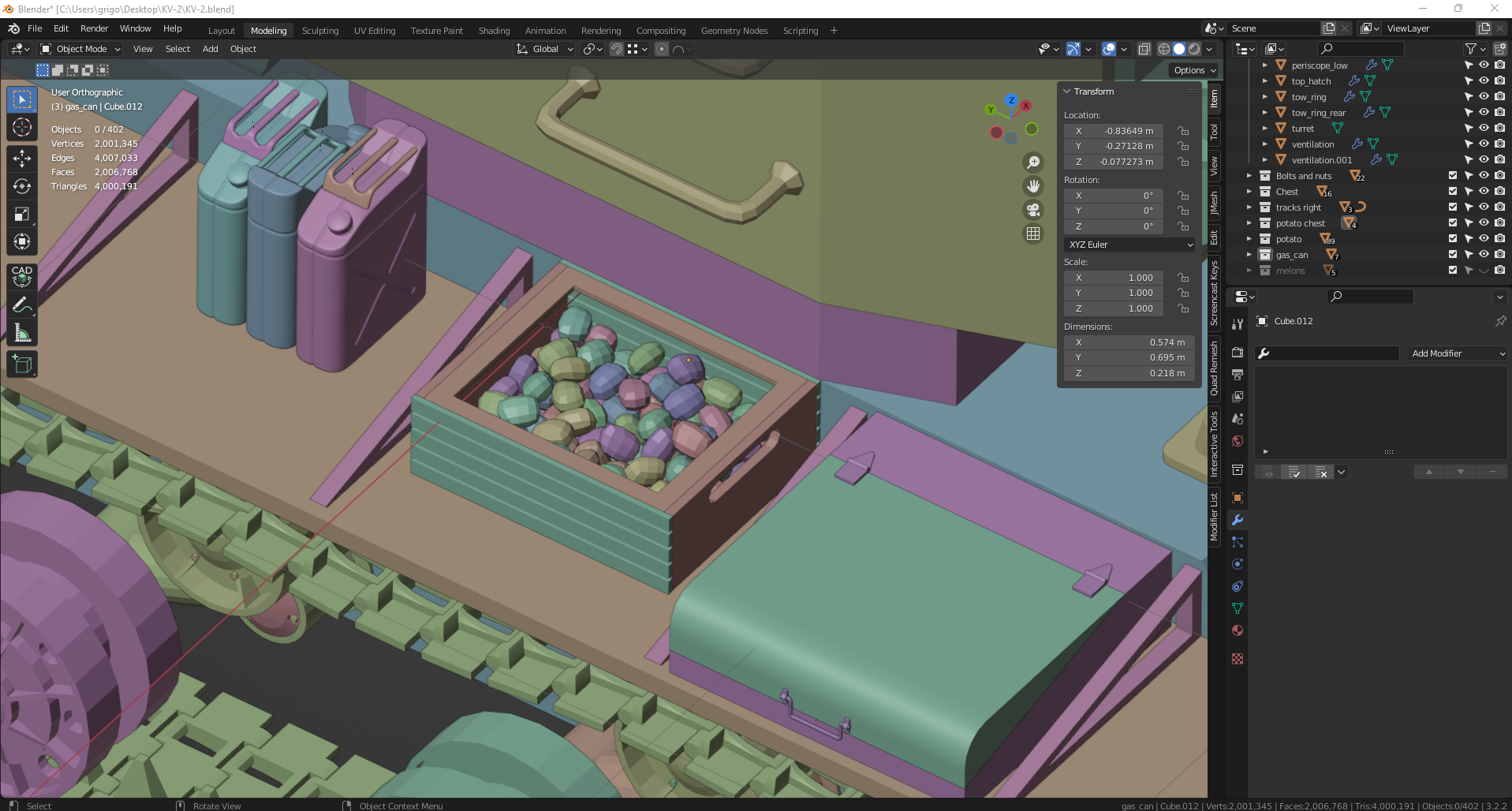The width and height of the screenshot is (1512, 811).
Task: Open the XYZ Euler rotation mode dropdown
Action: 1129,245
